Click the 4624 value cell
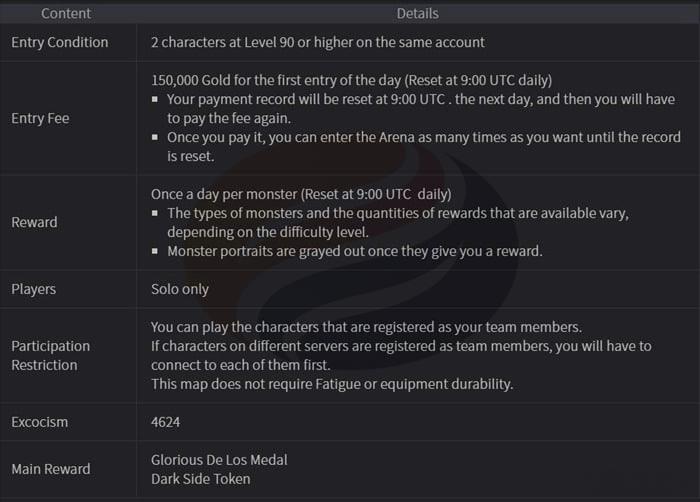The width and height of the screenshot is (700, 502). point(165,422)
